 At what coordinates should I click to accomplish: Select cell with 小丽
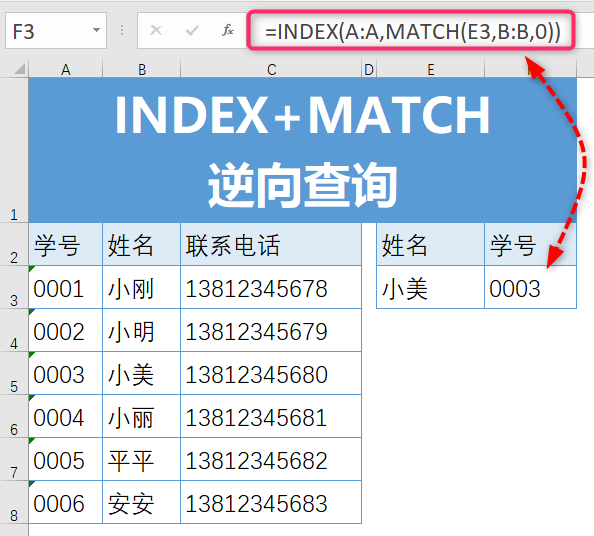[142, 416]
